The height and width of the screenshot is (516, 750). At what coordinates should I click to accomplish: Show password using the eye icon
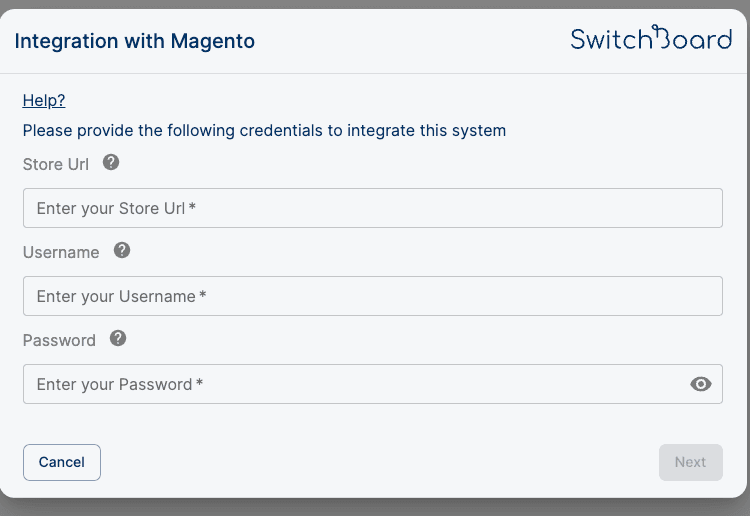tap(701, 384)
